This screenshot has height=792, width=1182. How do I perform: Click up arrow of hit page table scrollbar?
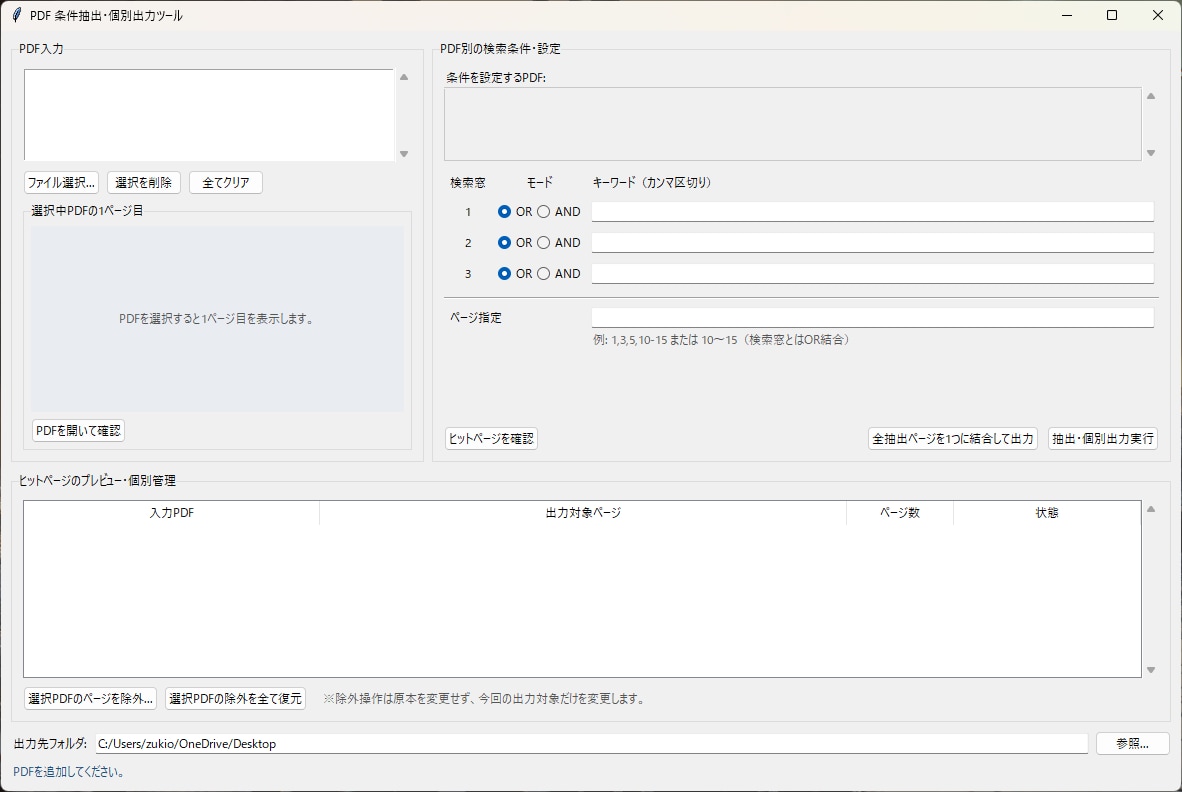tap(1151, 509)
